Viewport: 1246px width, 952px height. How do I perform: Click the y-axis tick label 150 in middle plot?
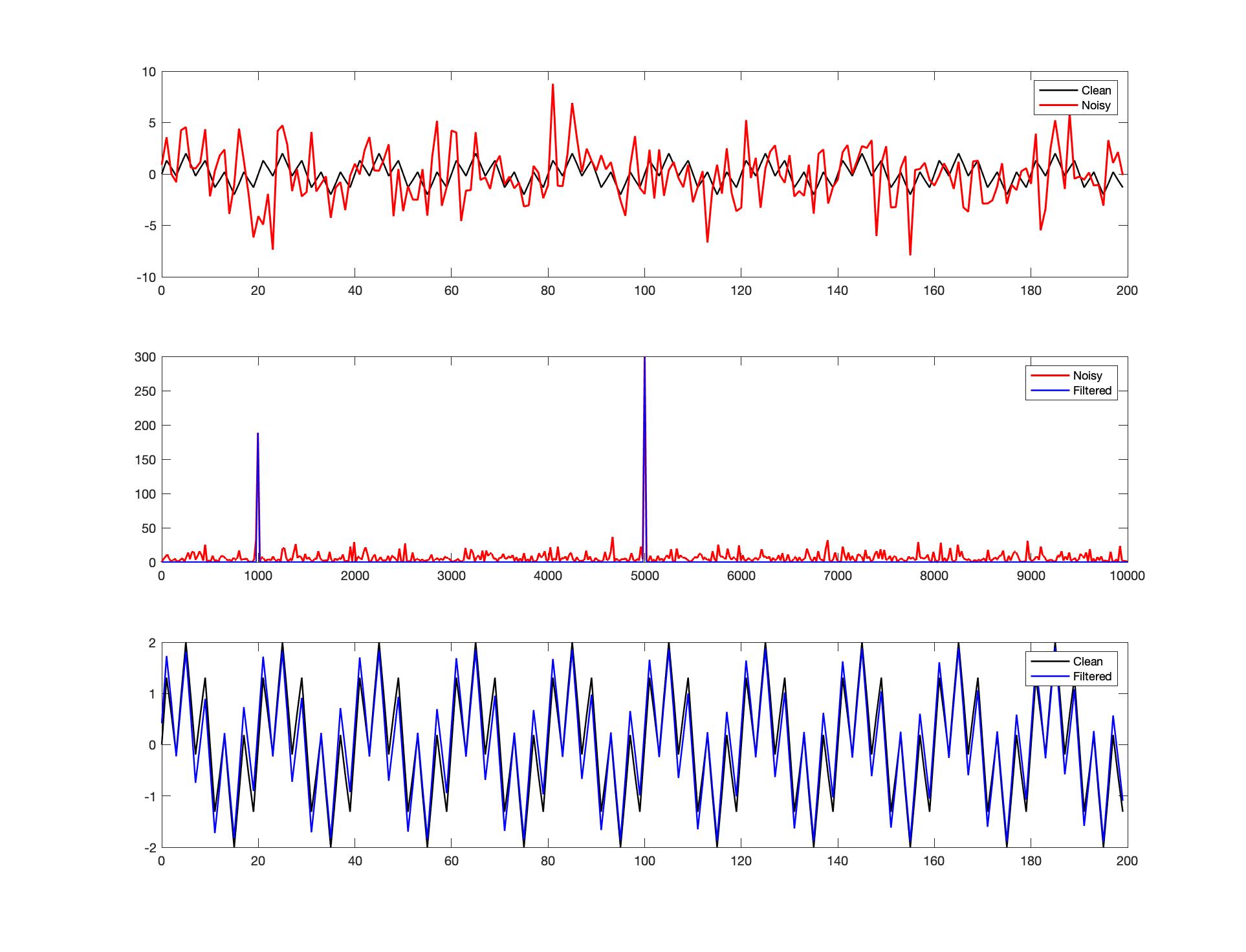coord(145,460)
